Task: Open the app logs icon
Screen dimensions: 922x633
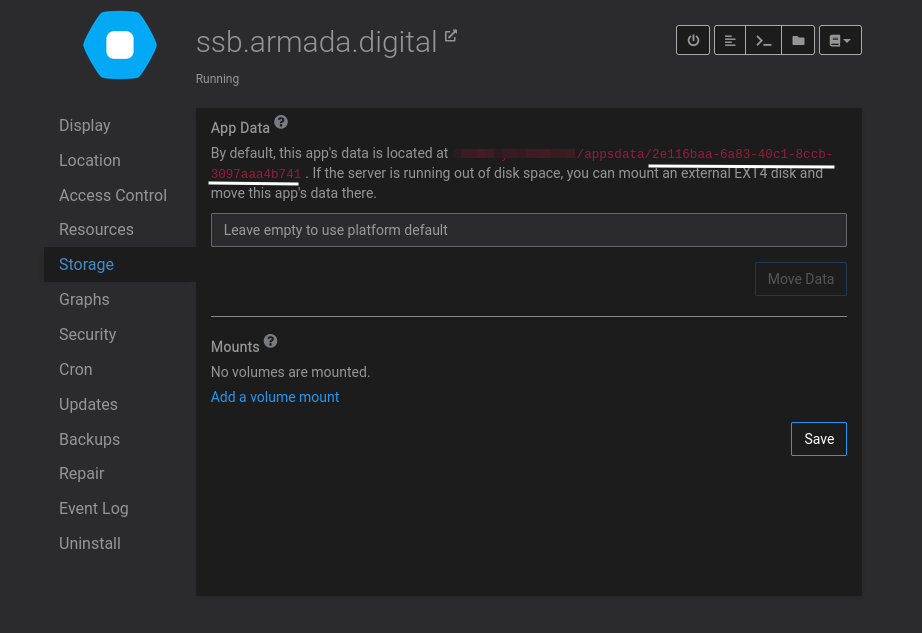Action: tap(730, 40)
